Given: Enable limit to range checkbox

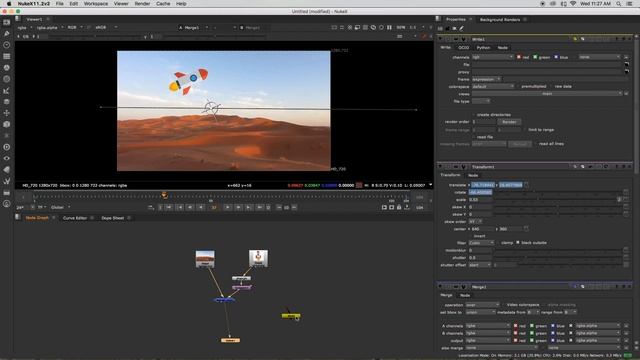Looking at the screenshot, I should [x=525, y=130].
